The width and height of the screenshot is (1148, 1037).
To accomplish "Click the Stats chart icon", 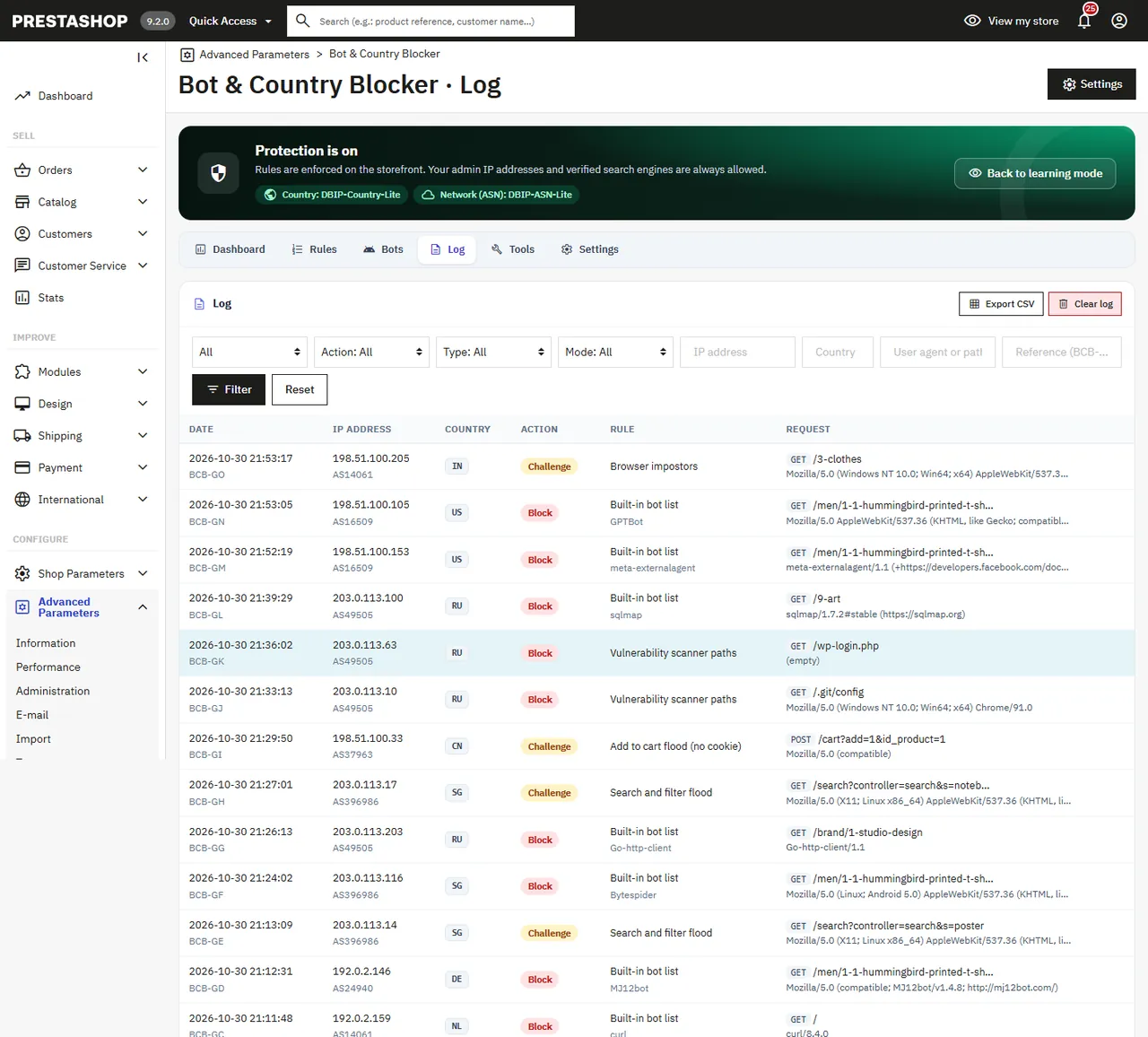I will [22, 298].
